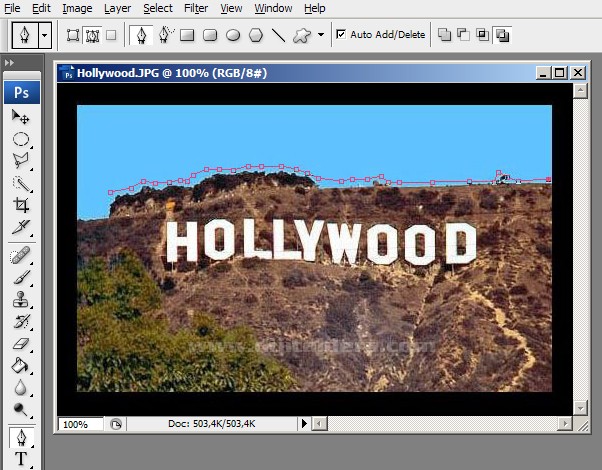This screenshot has width=602, height=470.
Task: Click horizontal scrollbar left arrow
Action: (x=319, y=424)
